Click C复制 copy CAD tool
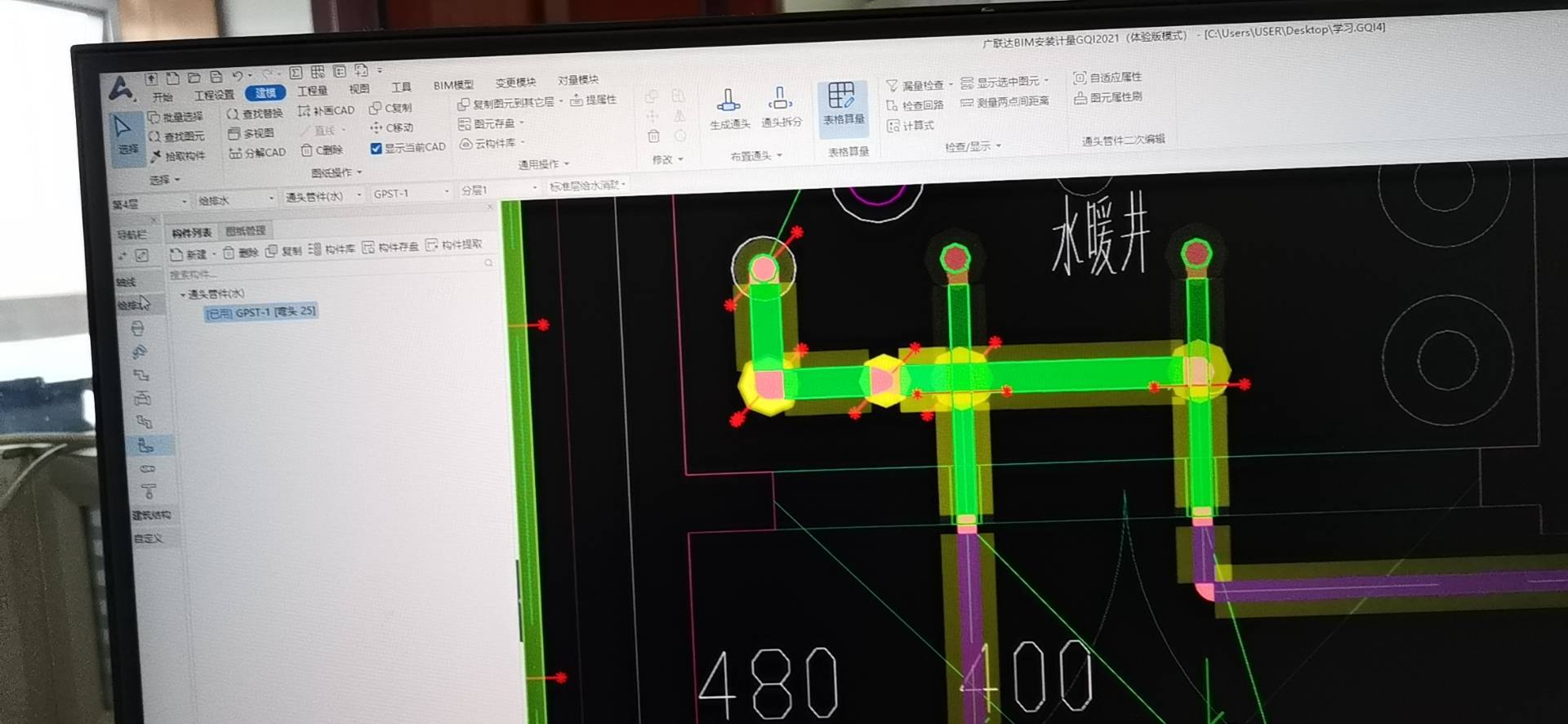This screenshot has height=724, width=1568. pyautogui.click(x=390, y=108)
